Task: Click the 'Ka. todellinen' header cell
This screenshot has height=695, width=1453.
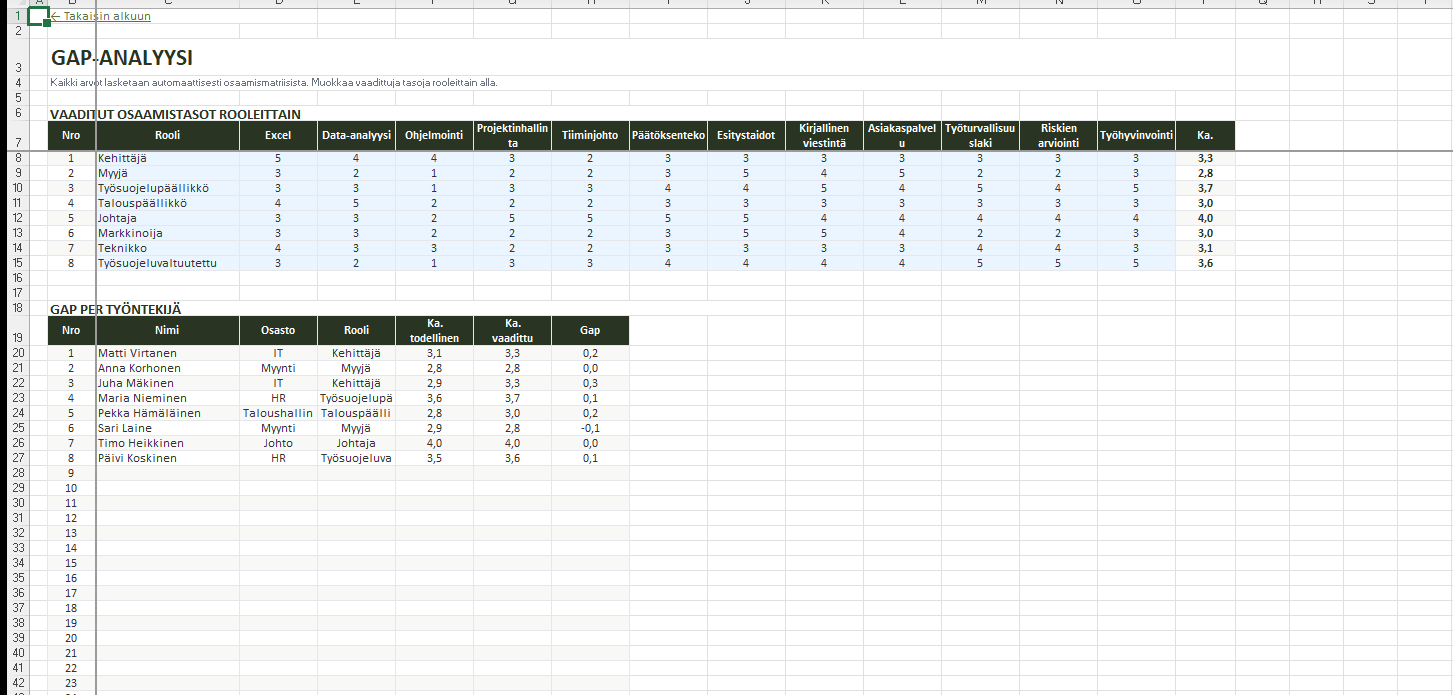Action: 434,331
